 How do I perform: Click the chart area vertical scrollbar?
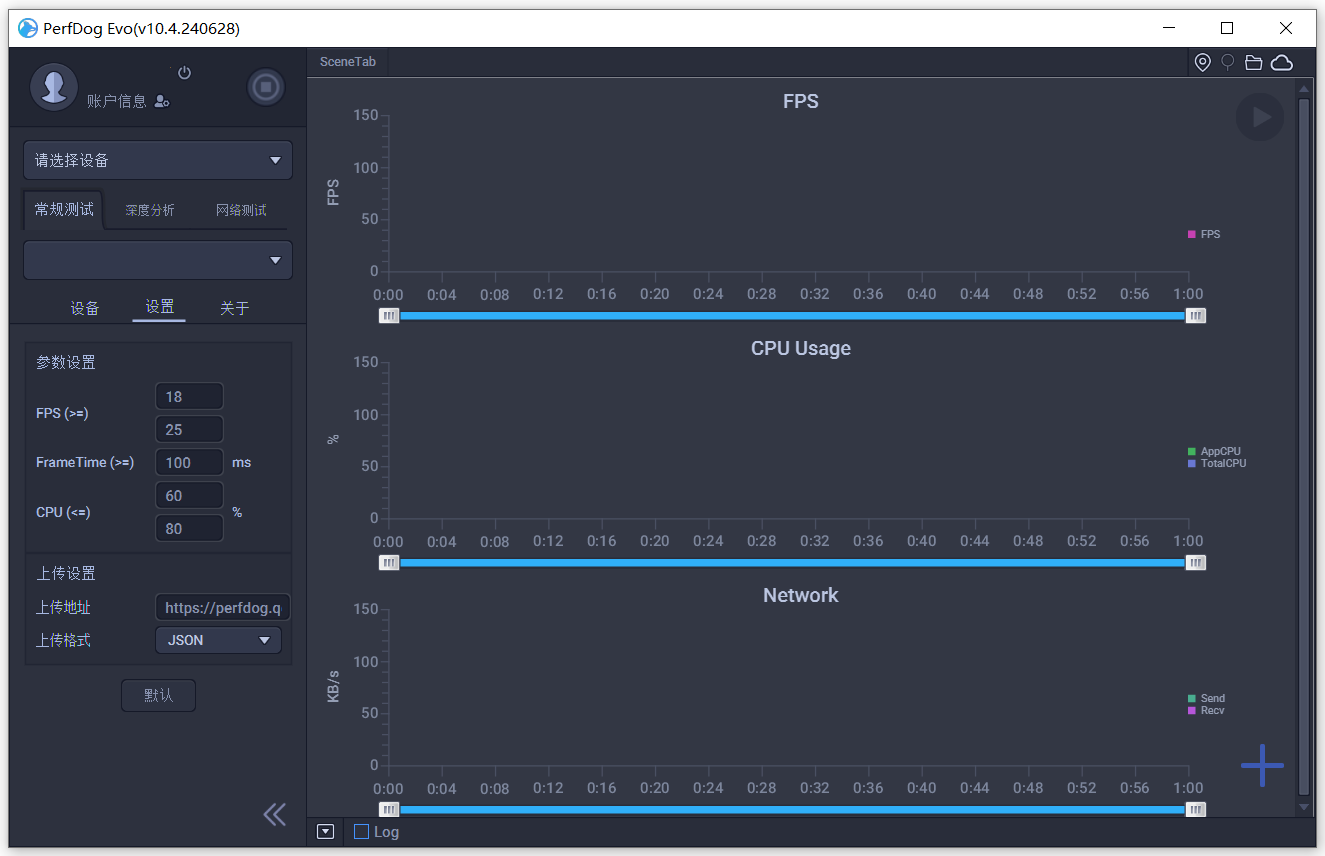coord(1303,446)
